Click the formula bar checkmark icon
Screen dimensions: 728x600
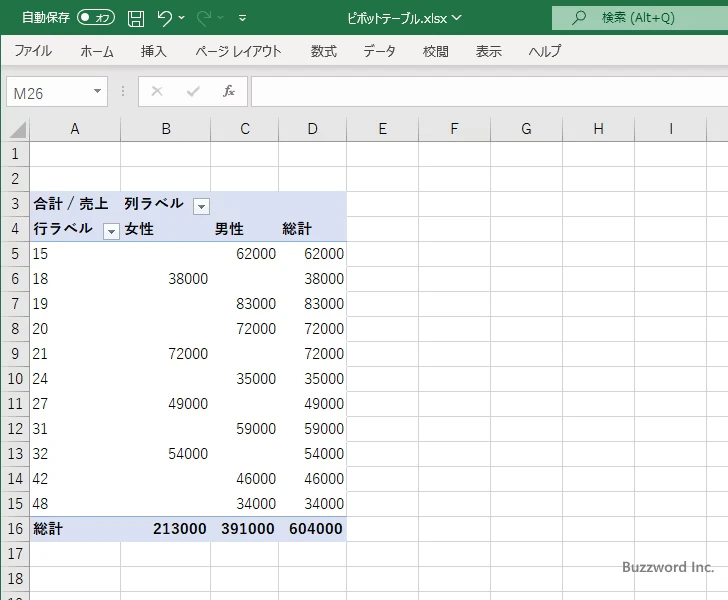193,91
